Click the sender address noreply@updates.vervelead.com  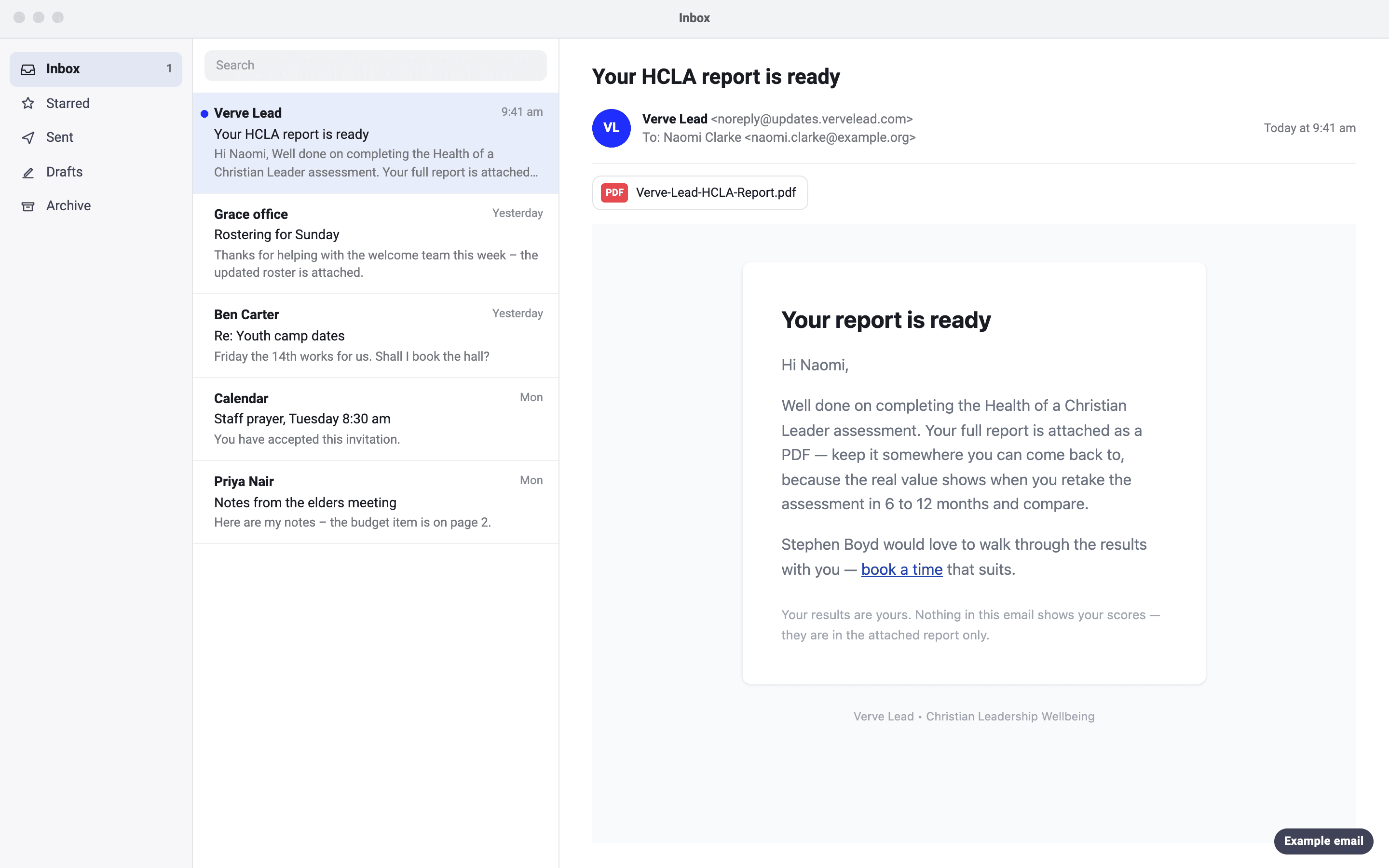coord(812,119)
